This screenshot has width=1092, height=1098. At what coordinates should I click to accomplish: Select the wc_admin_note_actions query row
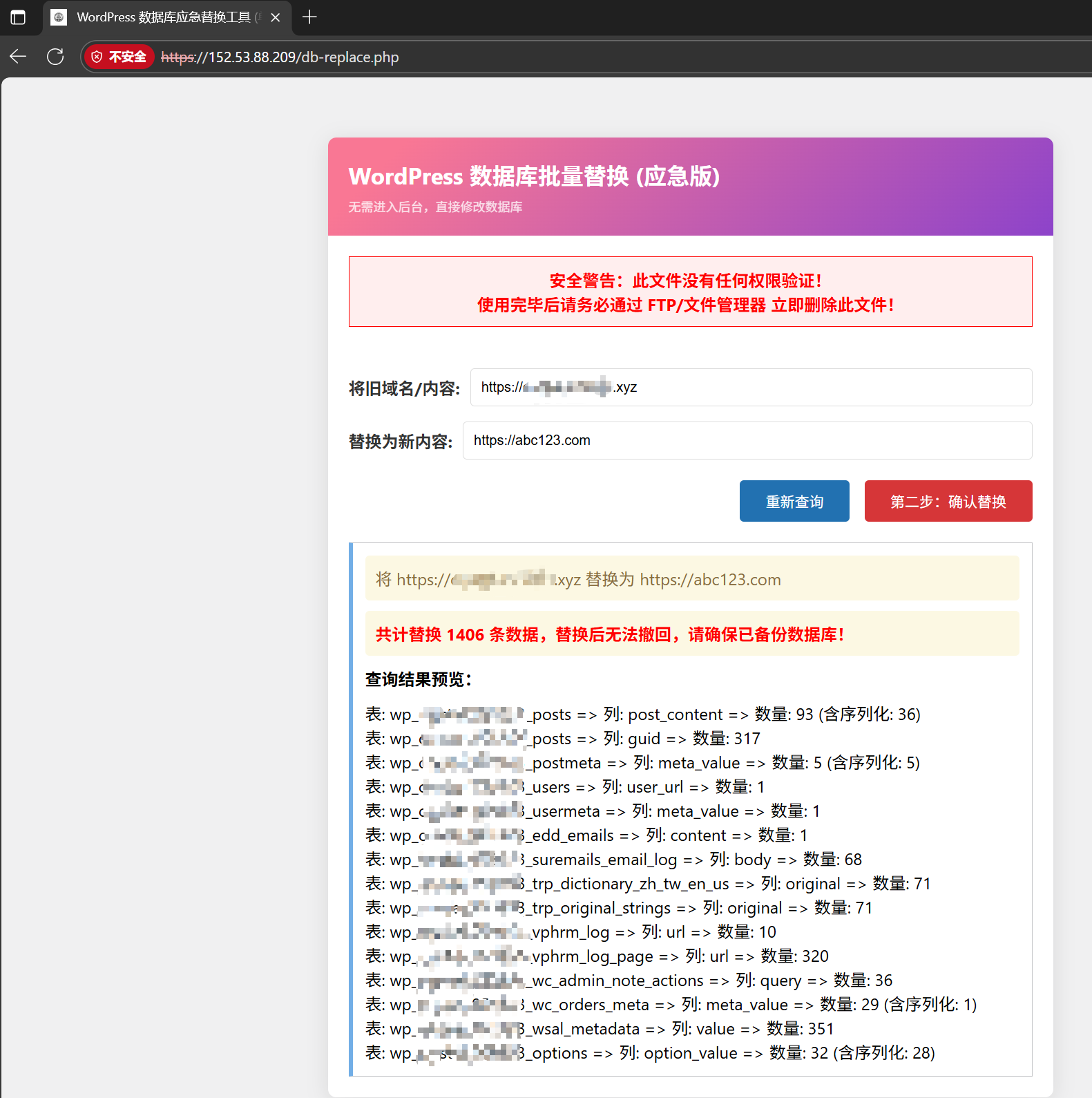click(629, 981)
